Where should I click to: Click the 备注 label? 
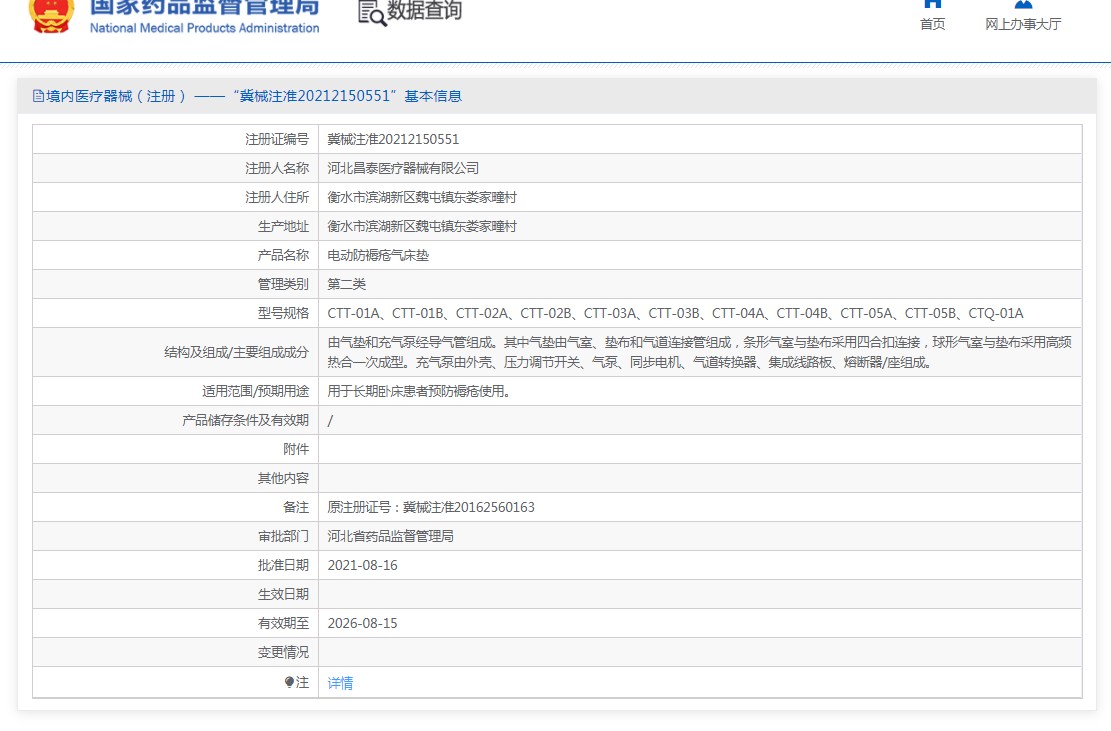pos(296,507)
